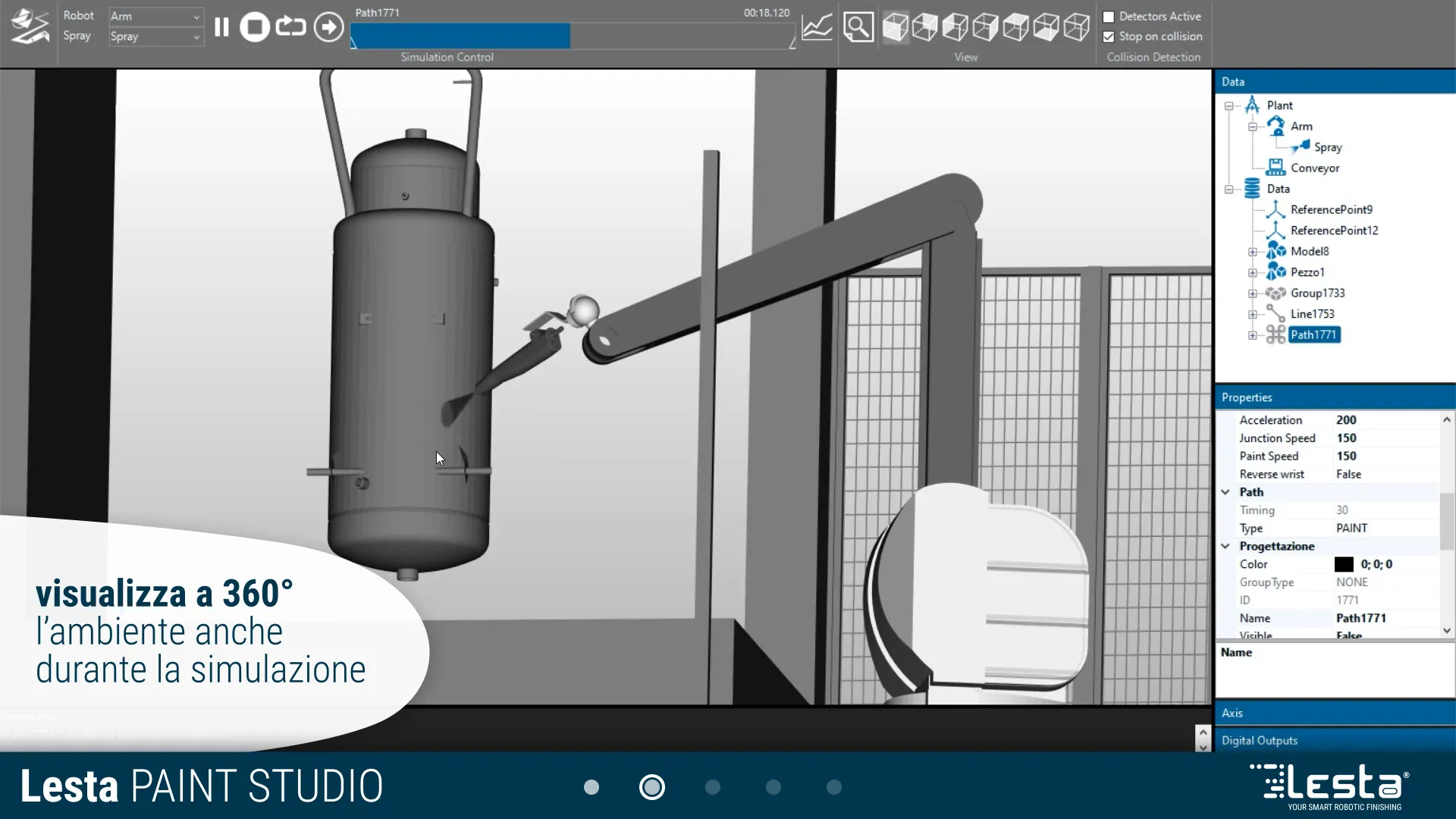Screen dimensions: 1456x819
Task: Collapse the Data tree node
Action: [x=1229, y=189]
